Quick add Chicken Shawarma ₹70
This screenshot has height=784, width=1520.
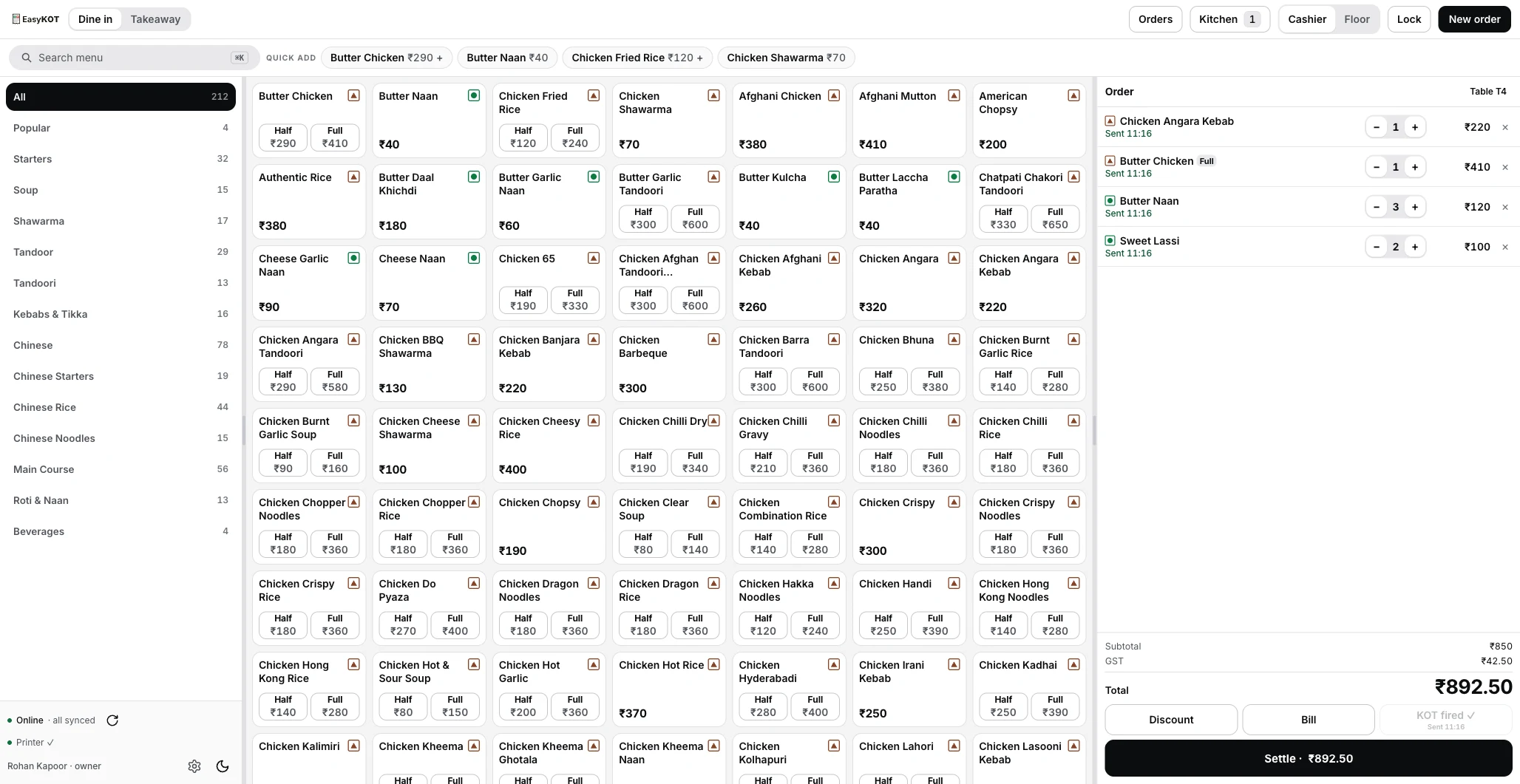point(786,58)
